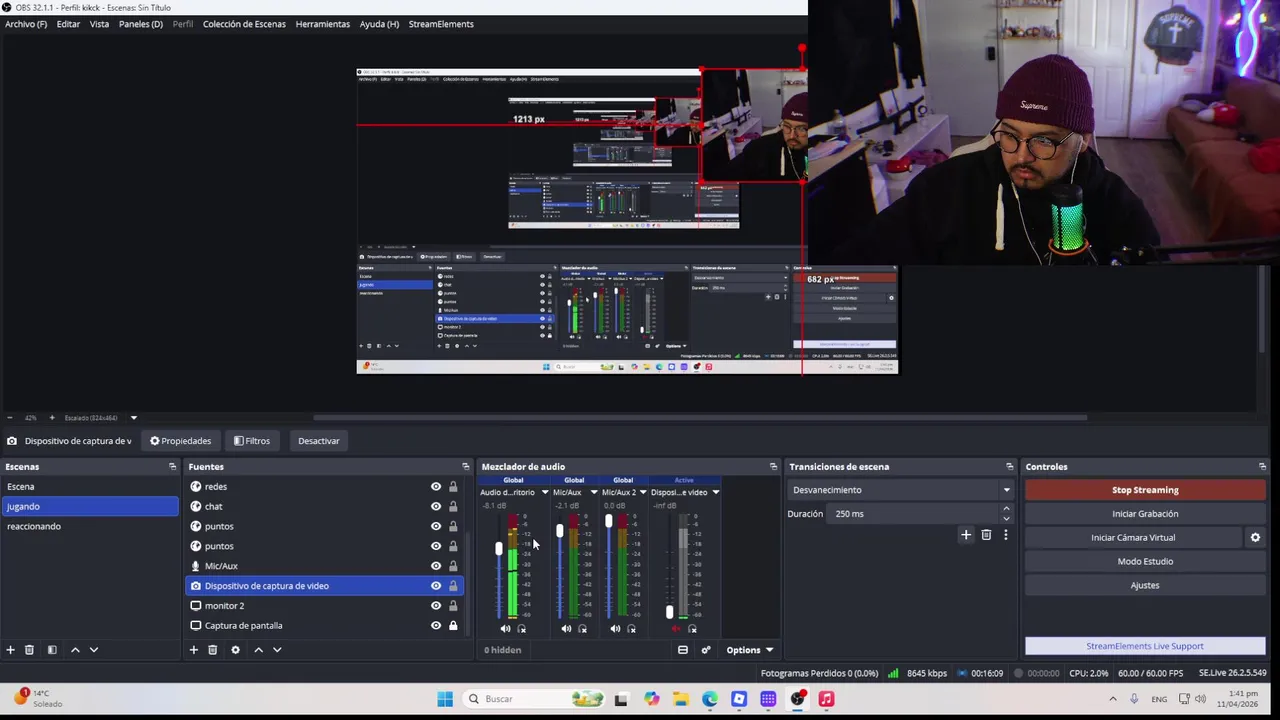Screen dimensions: 1280x720
Task: Toggle visibility of Mic/Aux source
Action: 436,566
